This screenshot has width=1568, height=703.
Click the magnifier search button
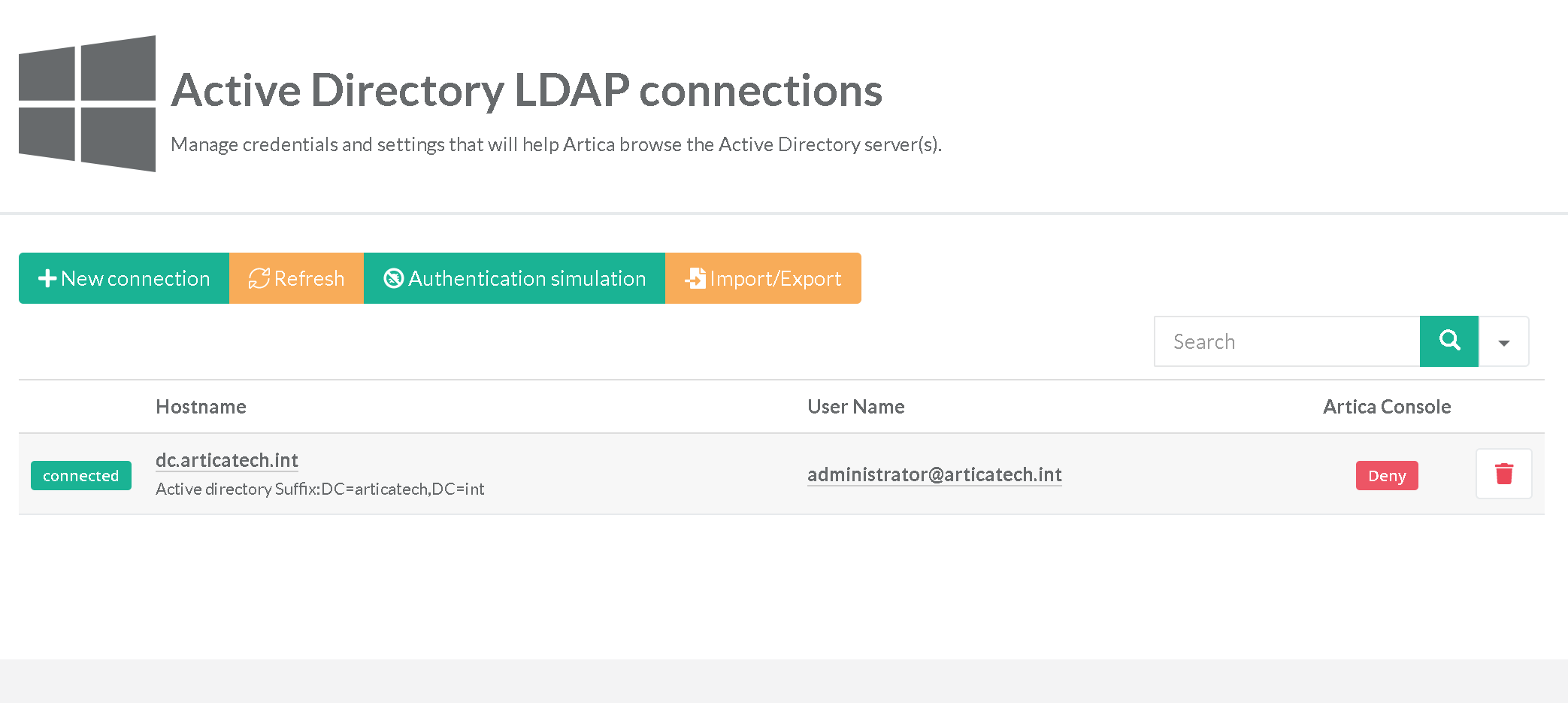click(1448, 341)
